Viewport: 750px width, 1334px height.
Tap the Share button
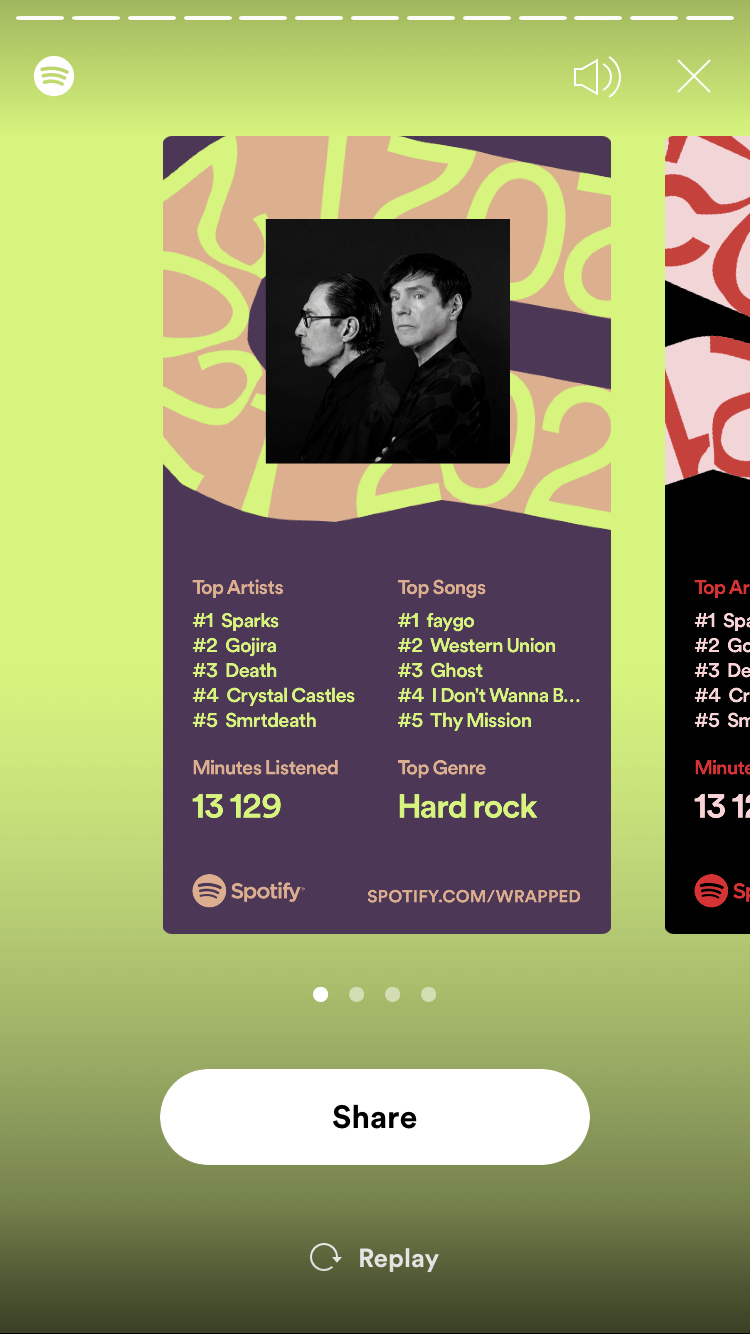point(375,1117)
